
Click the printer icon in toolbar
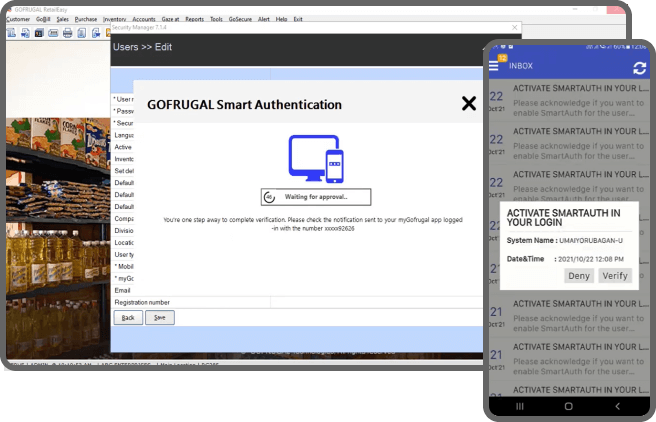(67, 32)
